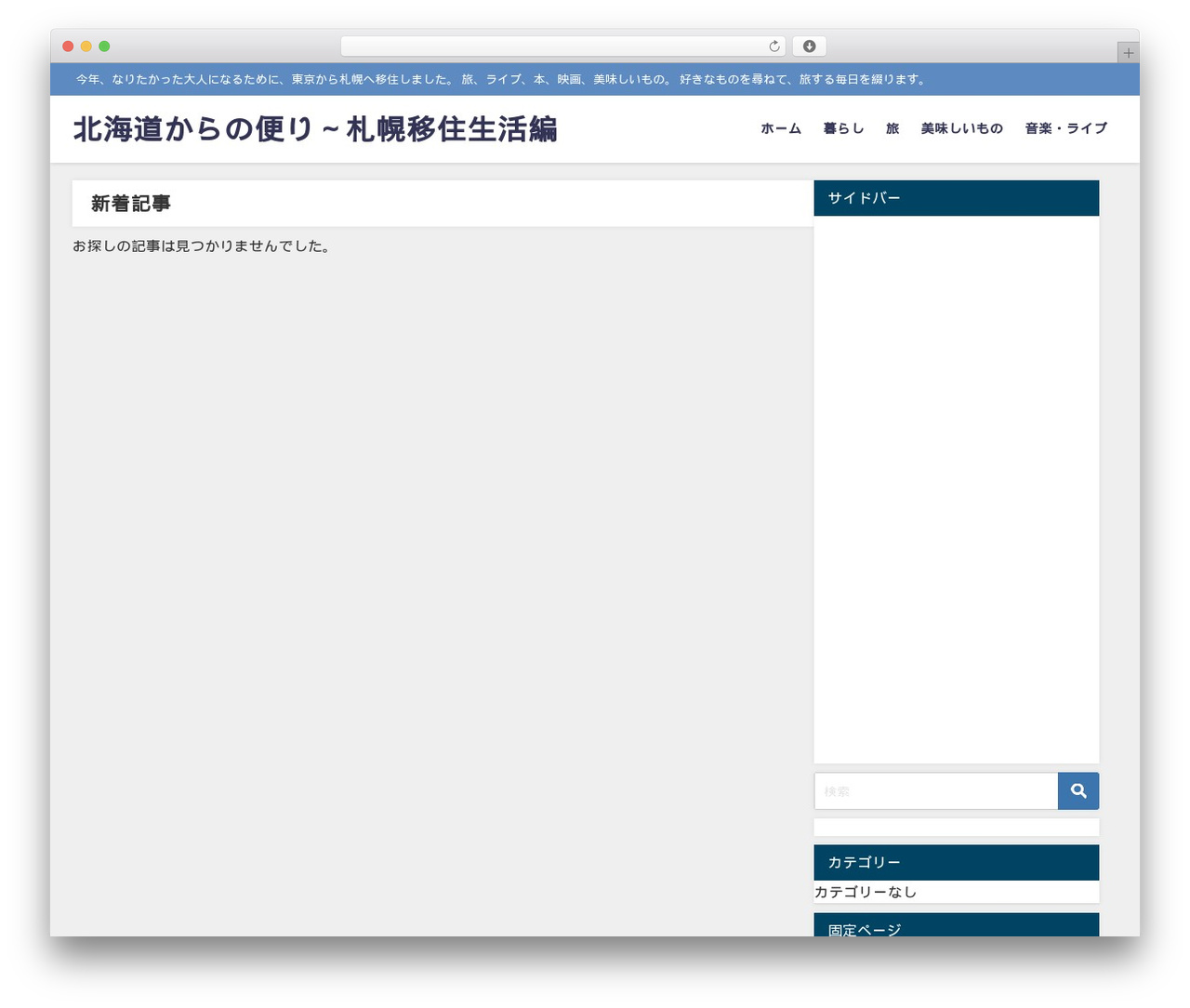Focus the 検索 search input field
The height and width of the screenshot is (1008, 1190).
(x=936, y=791)
